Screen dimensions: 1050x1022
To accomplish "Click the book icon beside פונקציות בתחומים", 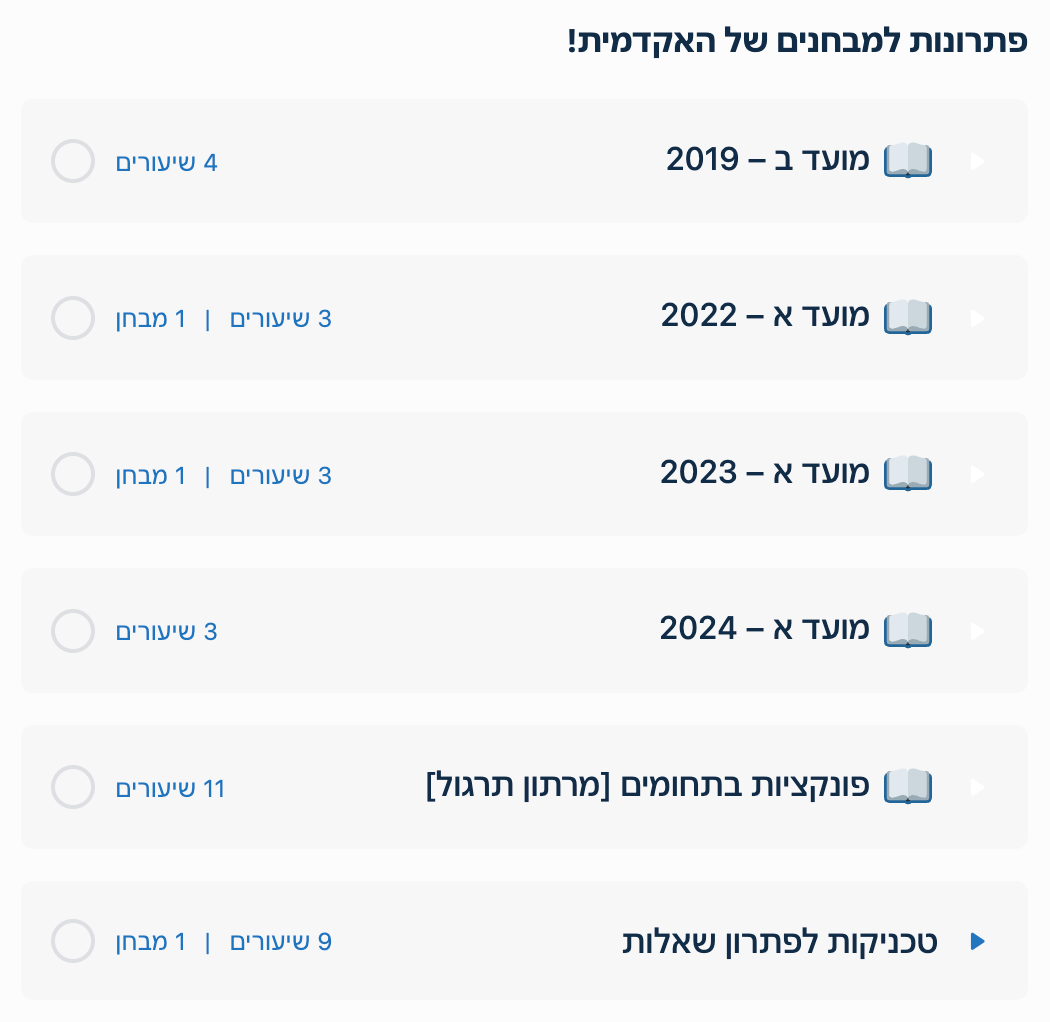I will click(x=908, y=787).
